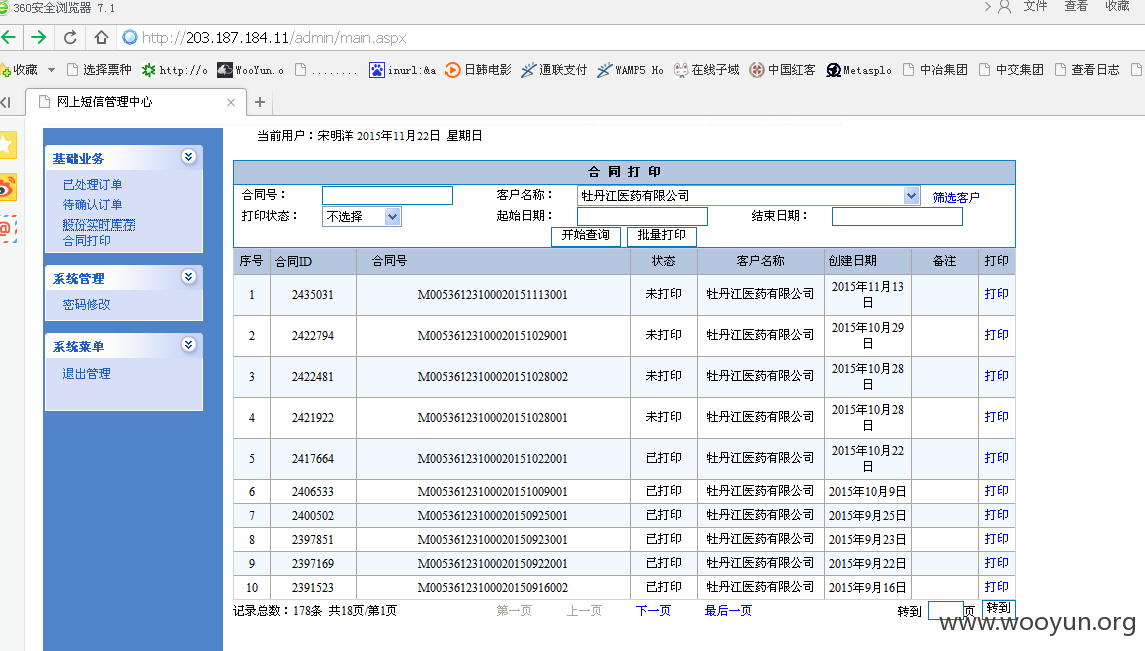Open the 在线子域 bookmark
The image size is (1145, 651).
(707, 70)
